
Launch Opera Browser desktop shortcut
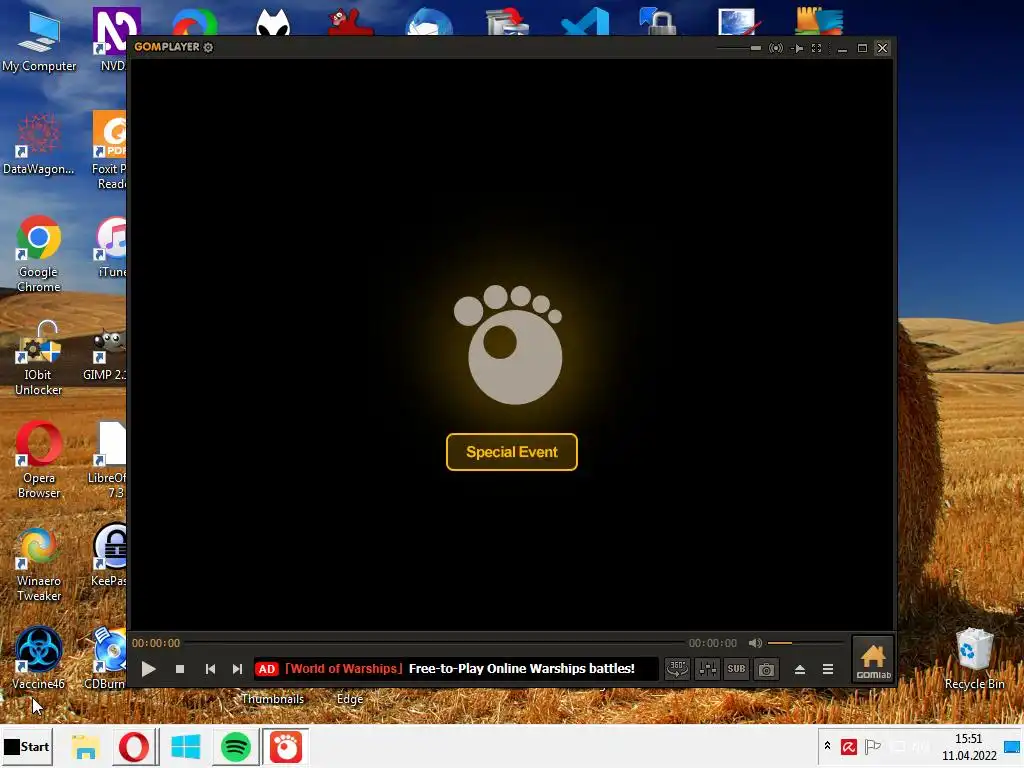pyautogui.click(x=39, y=460)
